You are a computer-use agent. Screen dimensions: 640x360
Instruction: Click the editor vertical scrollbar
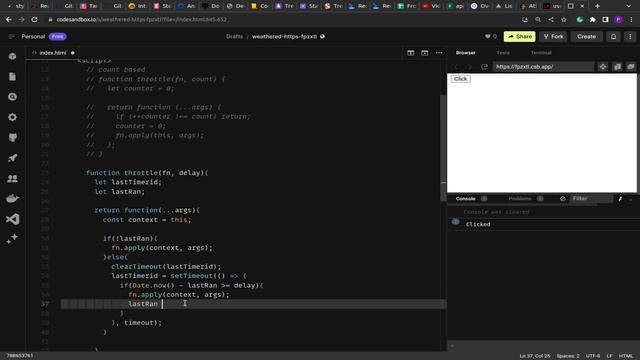pyautogui.click(x=443, y=147)
